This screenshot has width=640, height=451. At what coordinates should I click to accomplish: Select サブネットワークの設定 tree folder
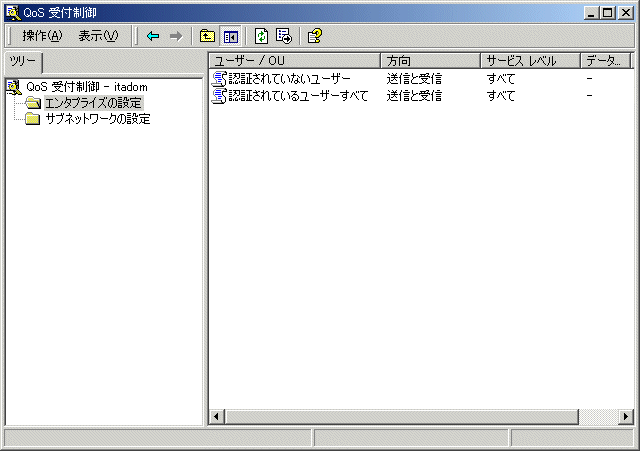pyautogui.click(x=98, y=119)
